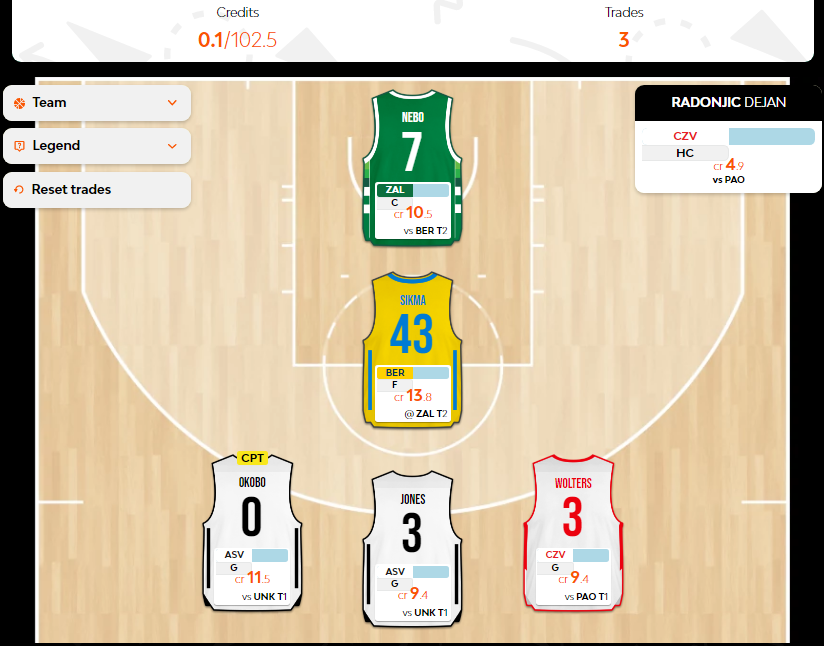Click the HC position label on coach card
This screenshot has height=646, width=824.
tap(684, 153)
